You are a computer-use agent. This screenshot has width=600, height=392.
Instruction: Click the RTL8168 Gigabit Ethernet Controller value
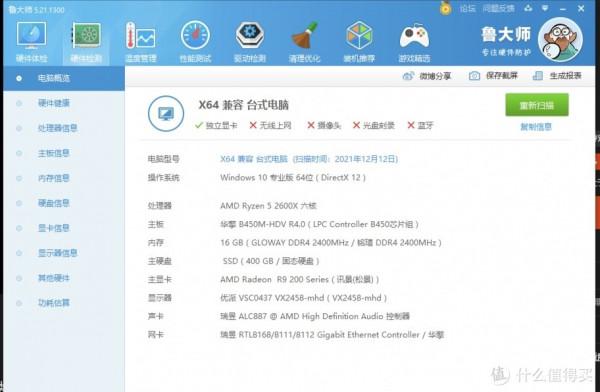point(332,335)
